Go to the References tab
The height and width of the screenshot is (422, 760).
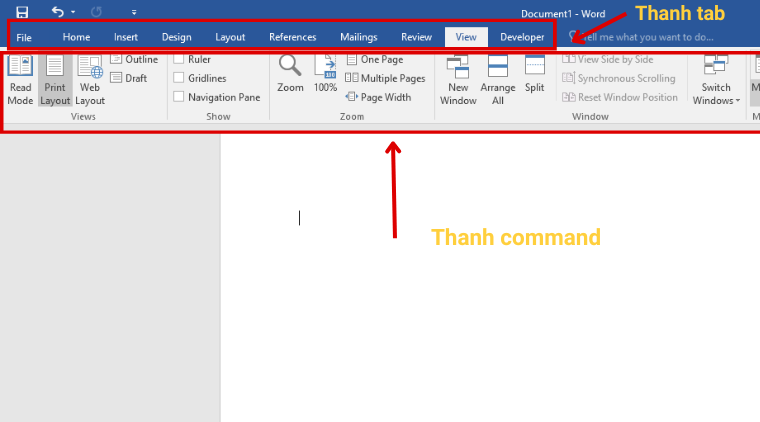[x=292, y=37]
